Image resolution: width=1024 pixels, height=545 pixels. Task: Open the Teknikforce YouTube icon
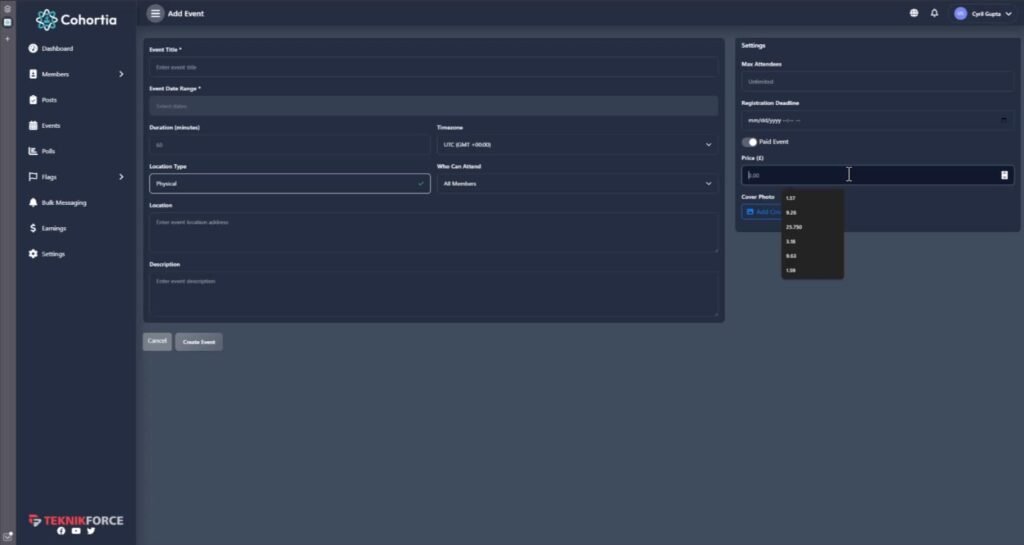[76, 531]
